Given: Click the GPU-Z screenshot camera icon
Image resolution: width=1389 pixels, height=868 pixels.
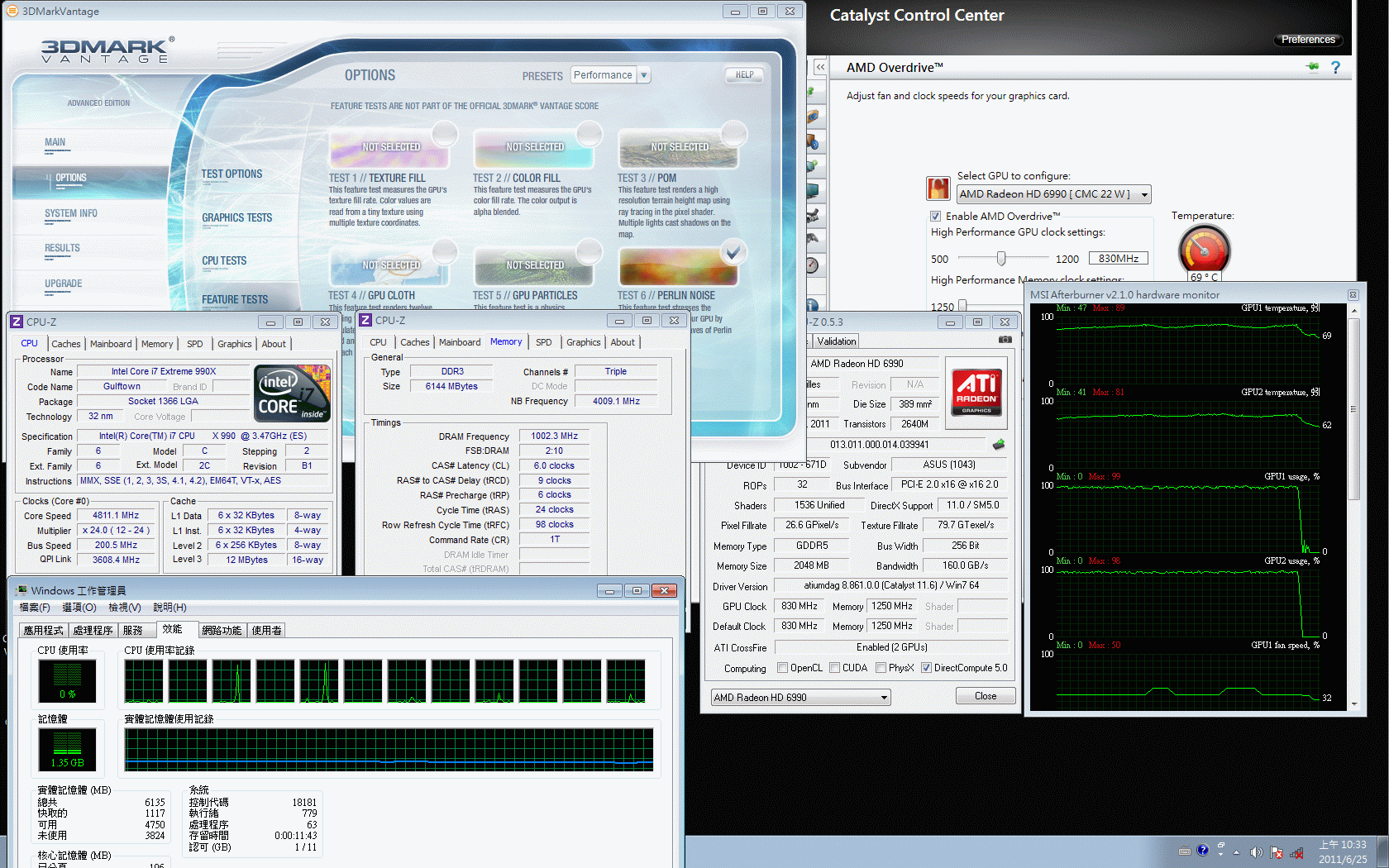Looking at the screenshot, I should pyautogui.click(x=1005, y=340).
